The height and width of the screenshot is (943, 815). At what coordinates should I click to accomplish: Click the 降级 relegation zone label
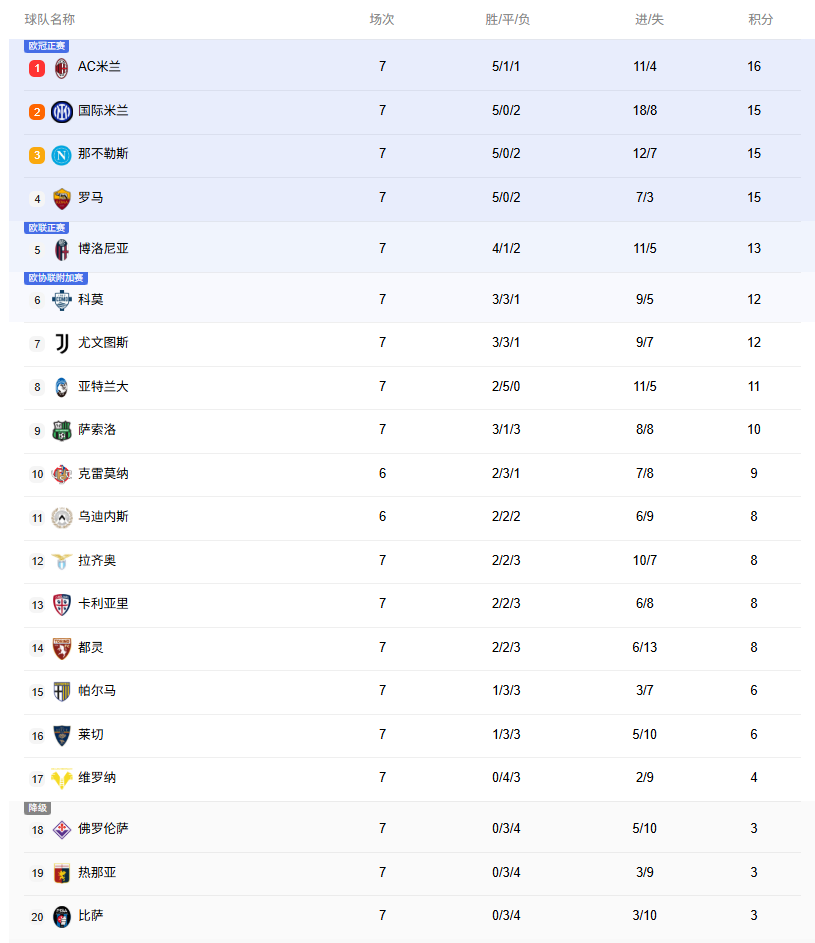pos(37,808)
